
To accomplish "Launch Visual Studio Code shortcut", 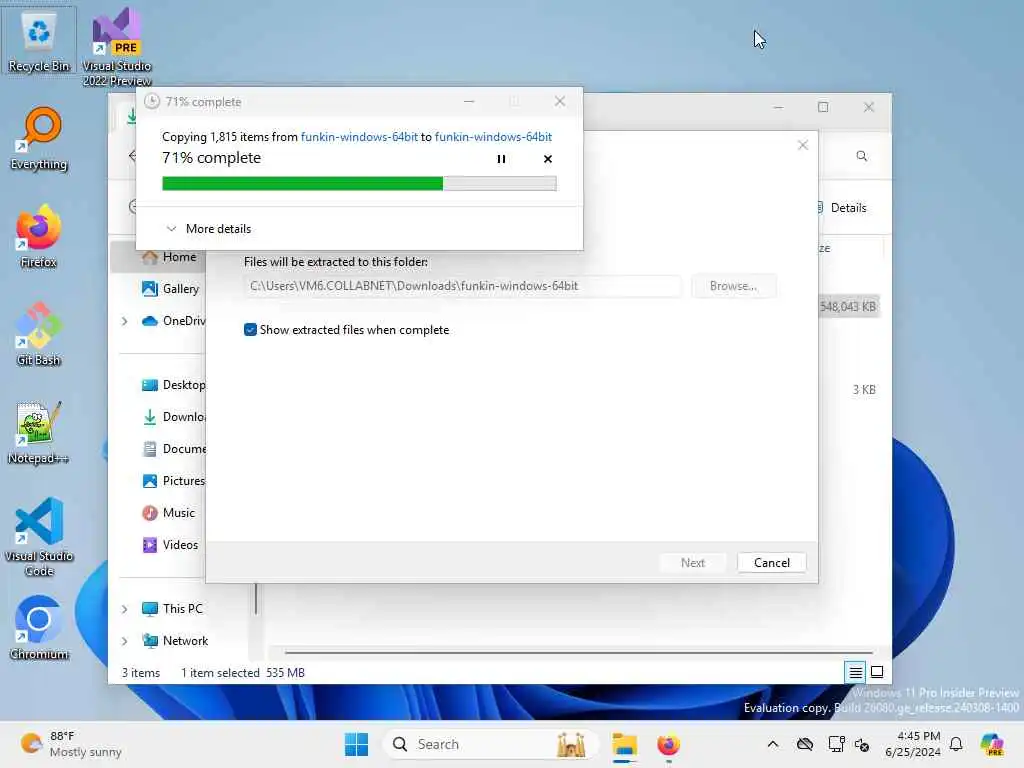I will coord(39,537).
